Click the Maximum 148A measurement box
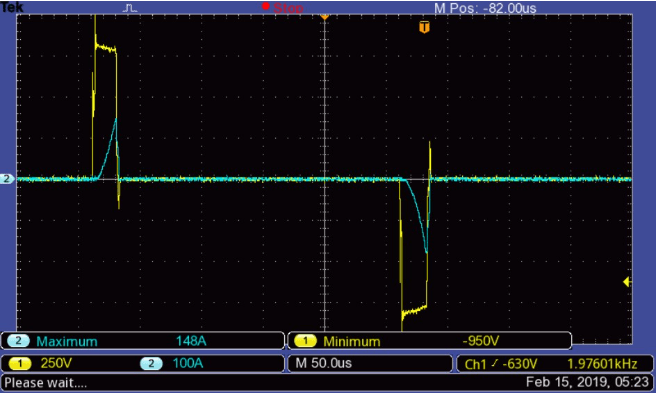 (x=143, y=341)
